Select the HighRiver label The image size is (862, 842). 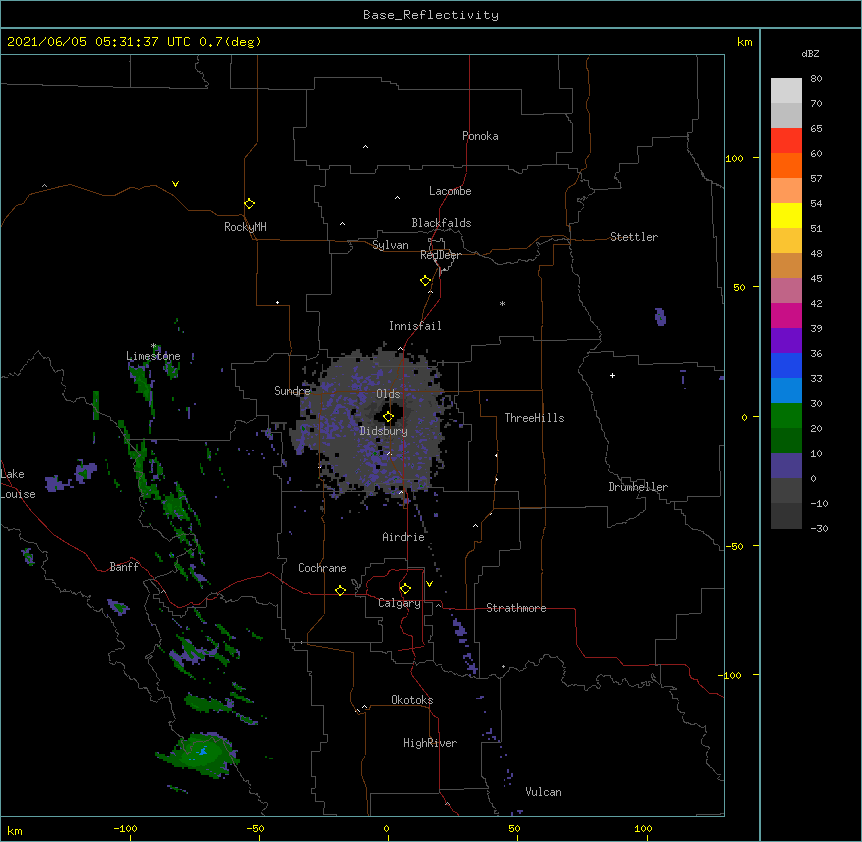click(x=430, y=743)
